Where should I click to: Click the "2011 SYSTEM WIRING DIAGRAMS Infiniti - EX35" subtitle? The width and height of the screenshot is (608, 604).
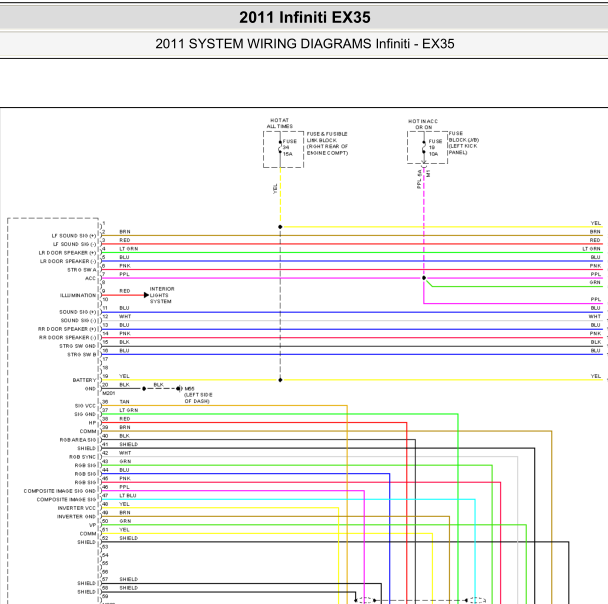click(x=304, y=44)
